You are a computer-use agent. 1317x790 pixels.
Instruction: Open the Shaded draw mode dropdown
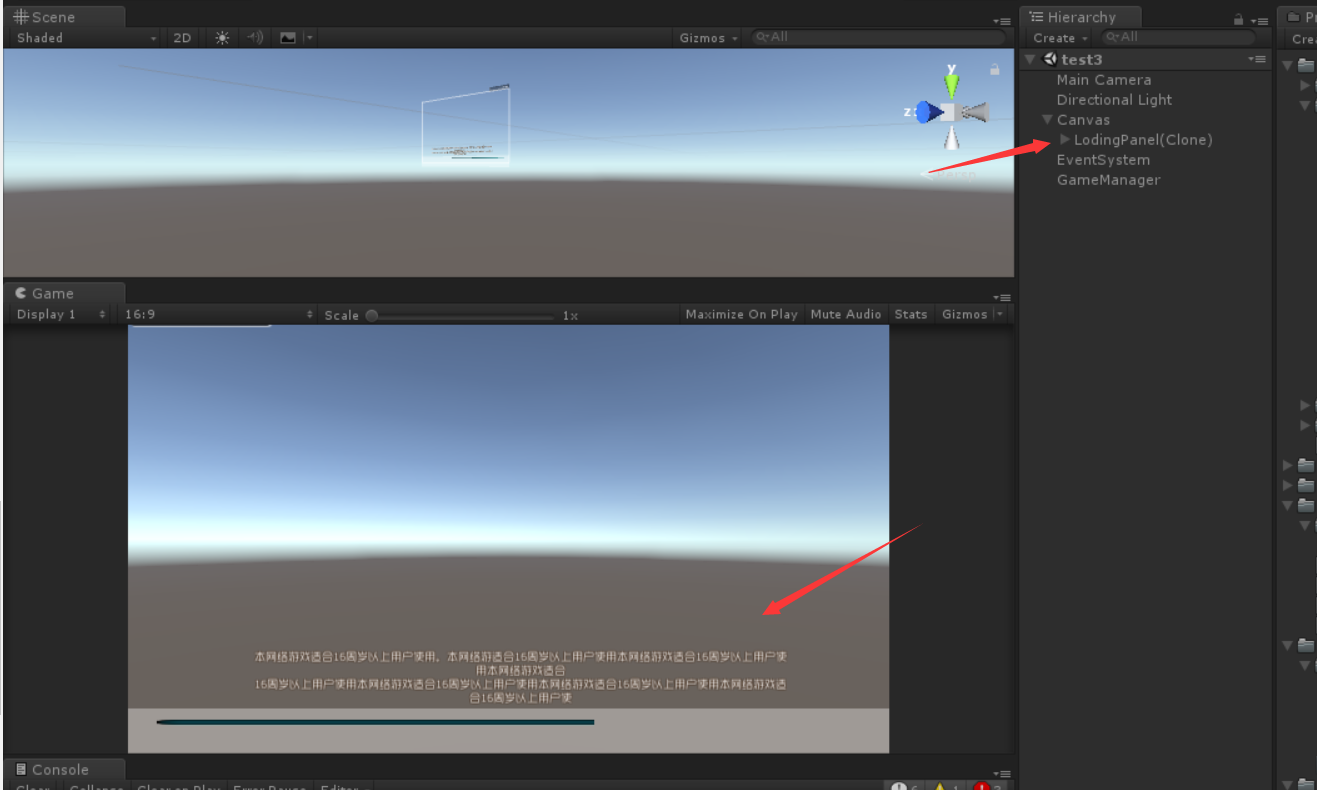pyautogui.click(x=80, y=37)
